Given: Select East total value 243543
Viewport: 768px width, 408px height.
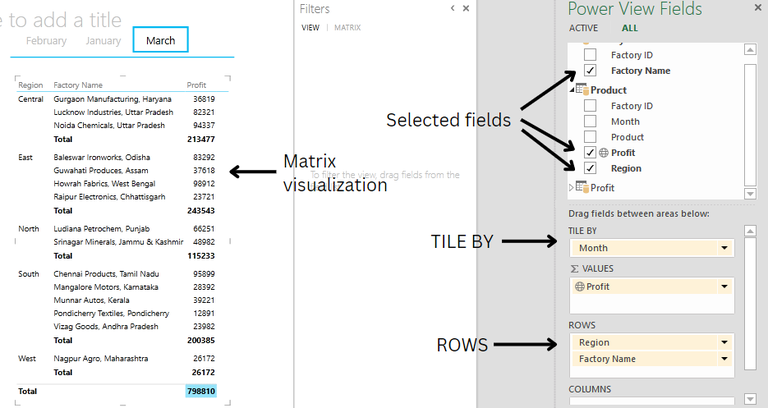Looking at the screenshot, I should coord(201,211).
